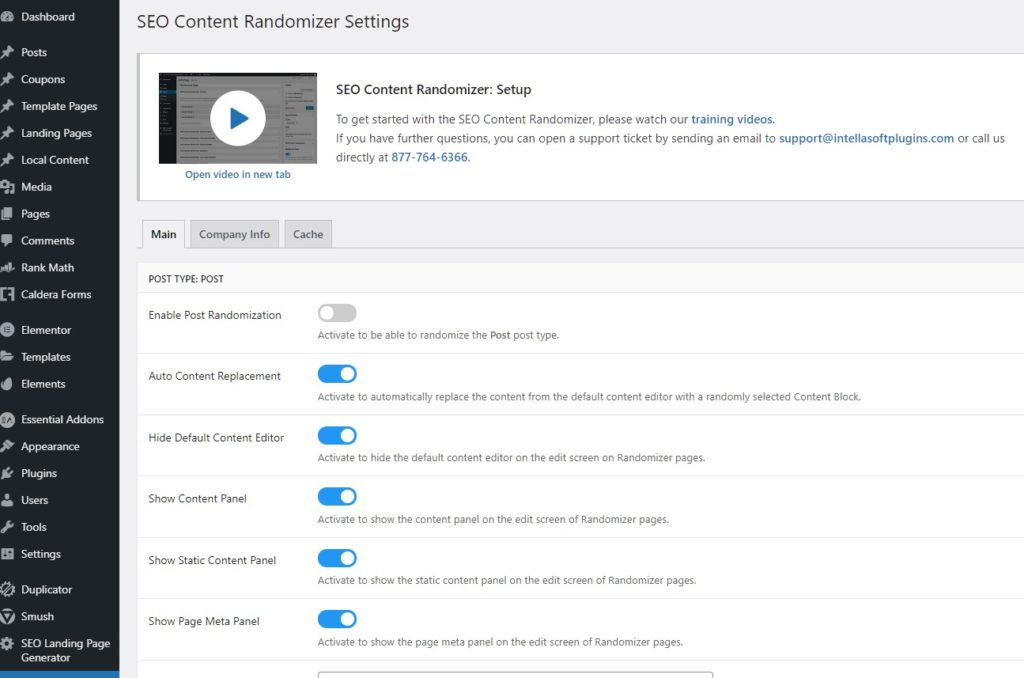The image size is (1024, 678).
Task: Open the Smush plugin
Action: [x=40, y=616]
